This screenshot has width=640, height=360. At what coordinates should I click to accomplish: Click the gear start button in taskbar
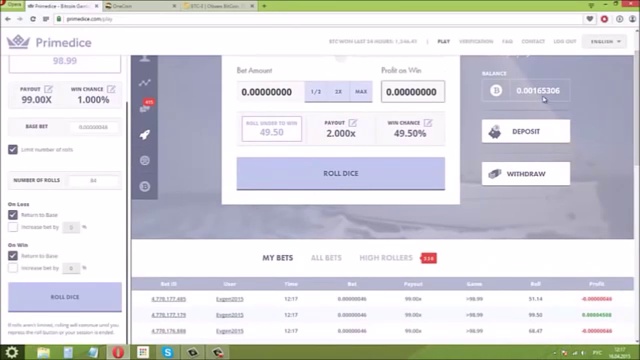11,352
